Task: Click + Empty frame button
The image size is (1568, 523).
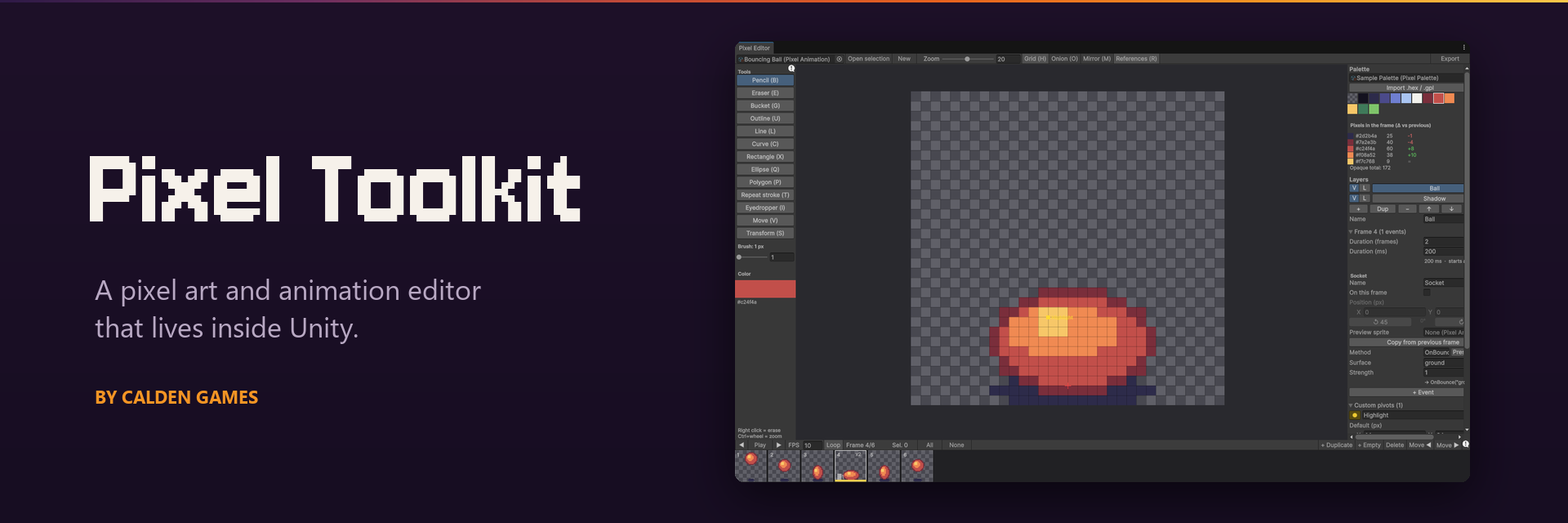Action: tap(1370, 445)
